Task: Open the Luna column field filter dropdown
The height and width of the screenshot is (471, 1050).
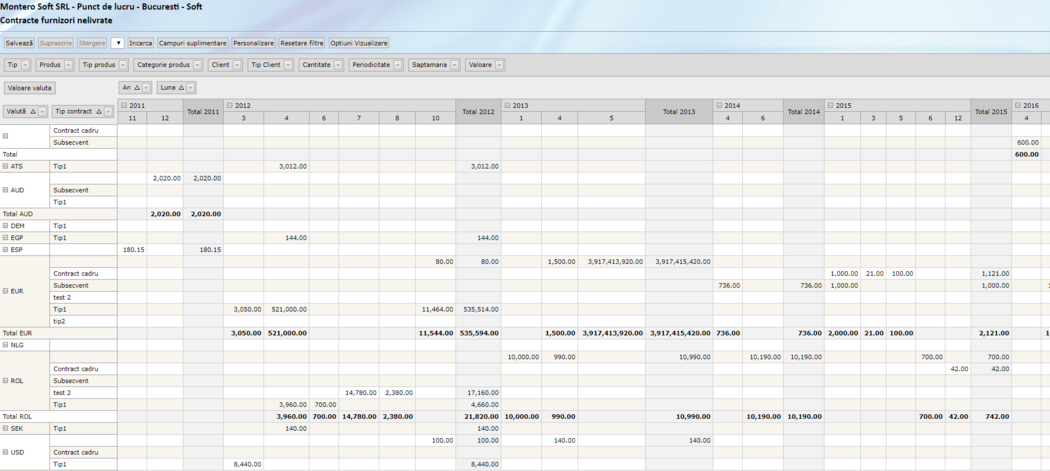Action: (190, 88)
